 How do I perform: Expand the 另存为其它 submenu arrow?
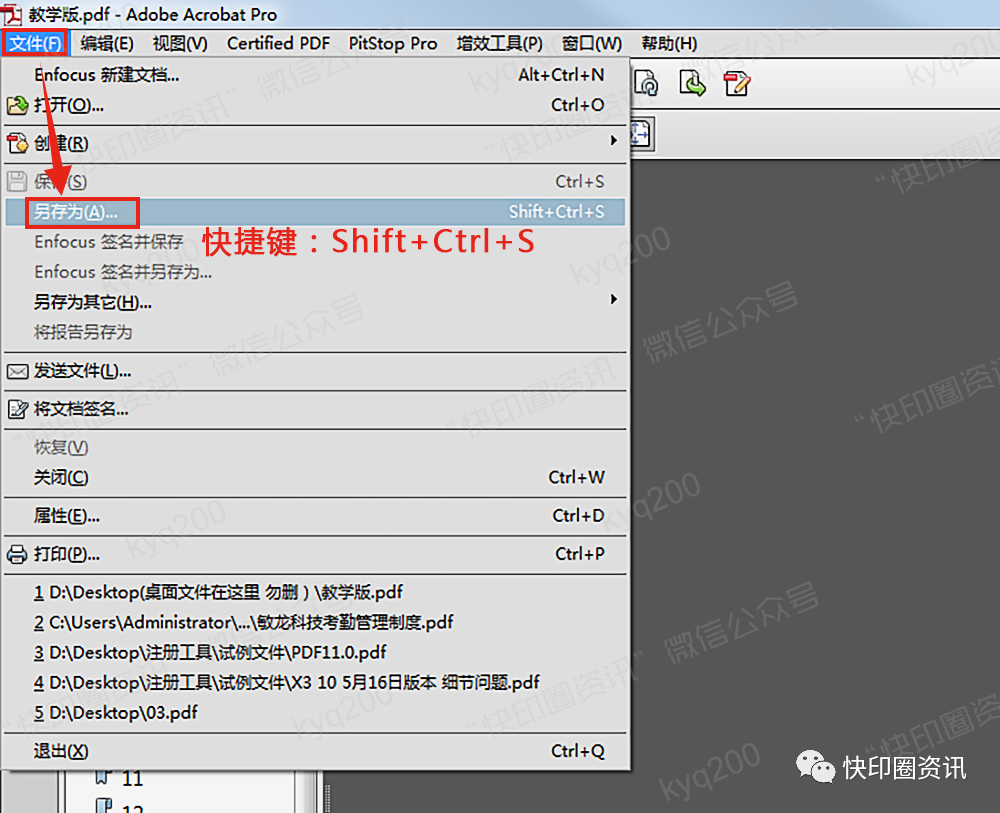[614, 299]
